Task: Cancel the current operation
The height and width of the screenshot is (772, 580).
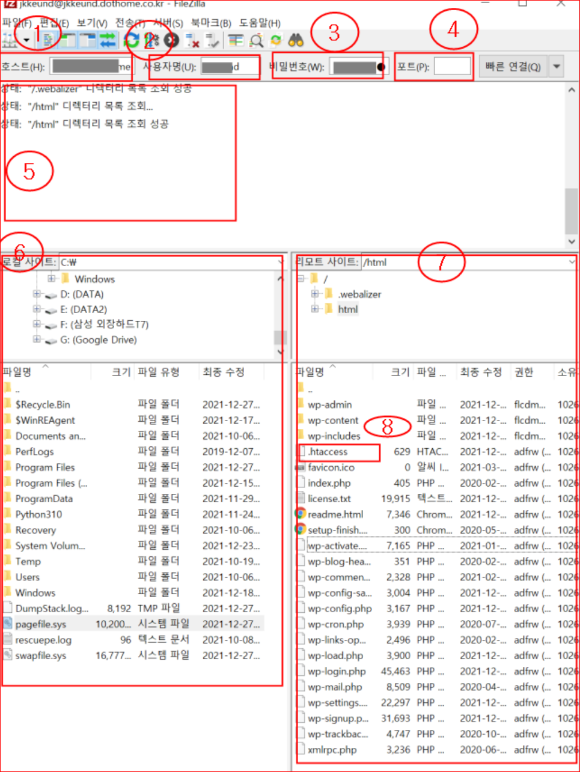Action: pos(171,40)
